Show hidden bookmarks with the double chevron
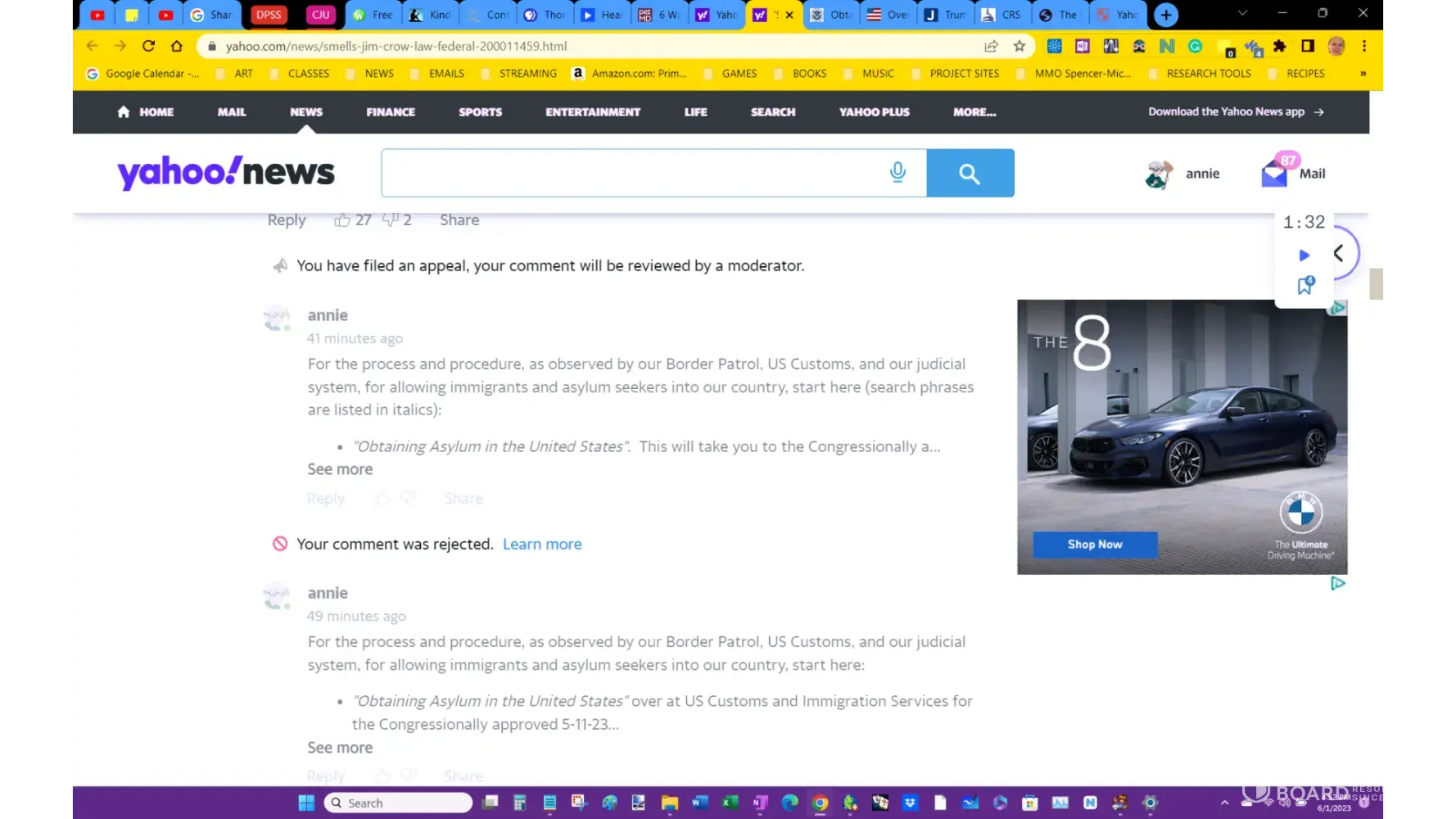 click(x=1363, y=74)
